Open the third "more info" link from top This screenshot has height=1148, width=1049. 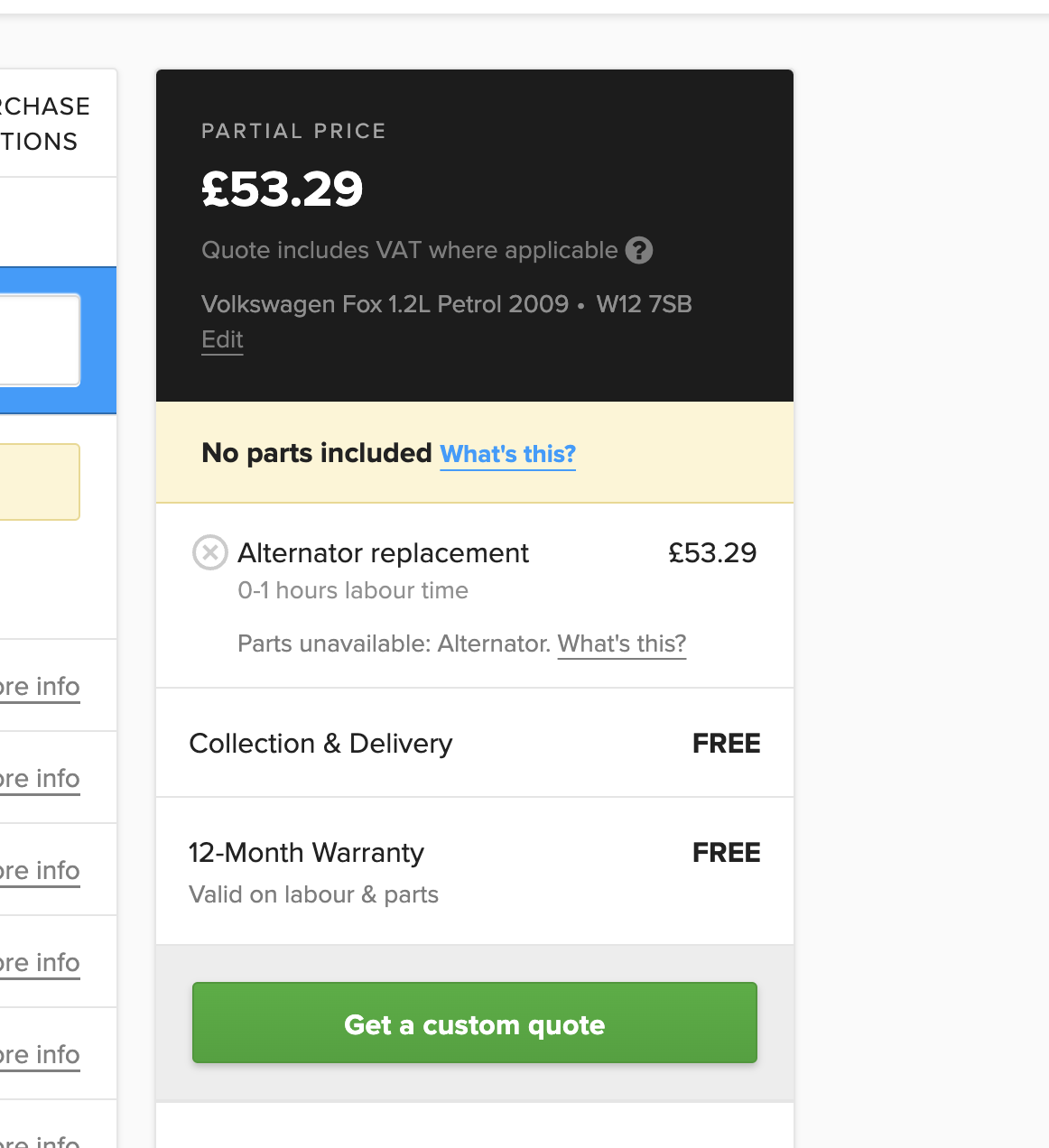[x=40, y=871]
